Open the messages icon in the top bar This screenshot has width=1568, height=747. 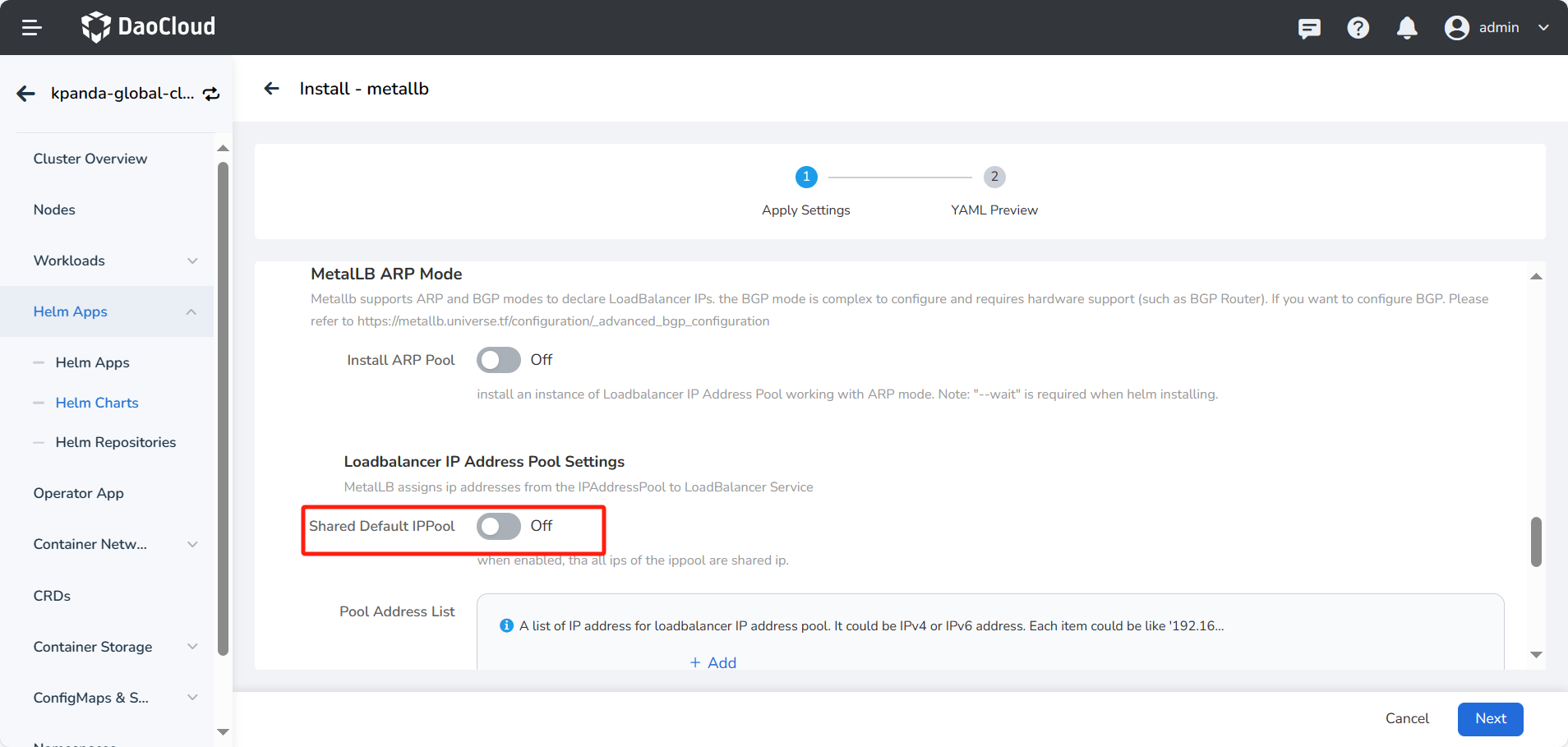pos(1309,28)
